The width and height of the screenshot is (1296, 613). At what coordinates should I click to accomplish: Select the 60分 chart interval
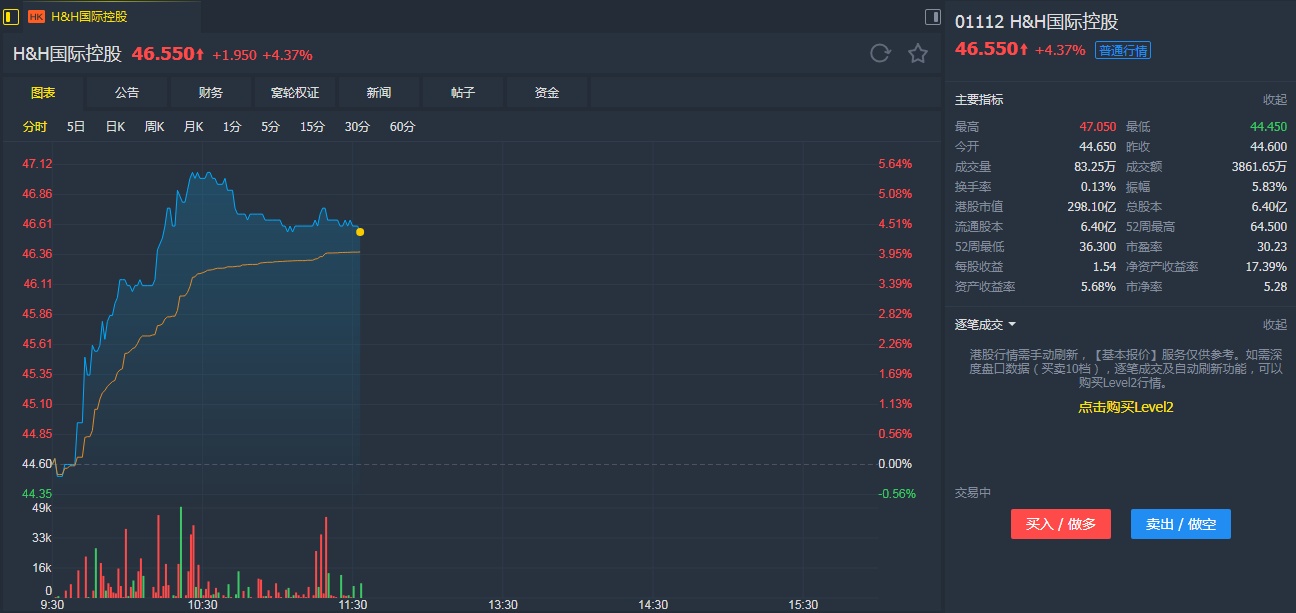[402, 127]
